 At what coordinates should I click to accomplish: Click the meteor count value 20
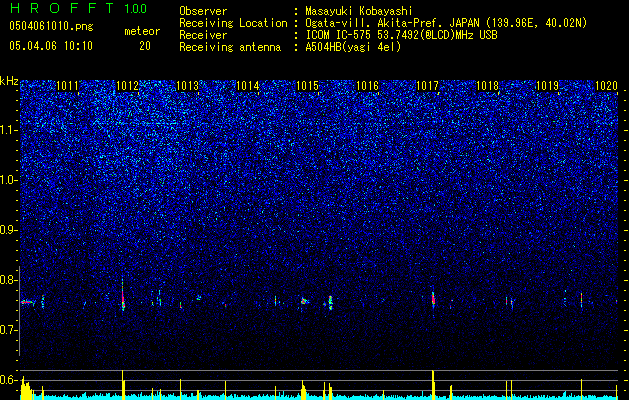click(x=145, y=46)
